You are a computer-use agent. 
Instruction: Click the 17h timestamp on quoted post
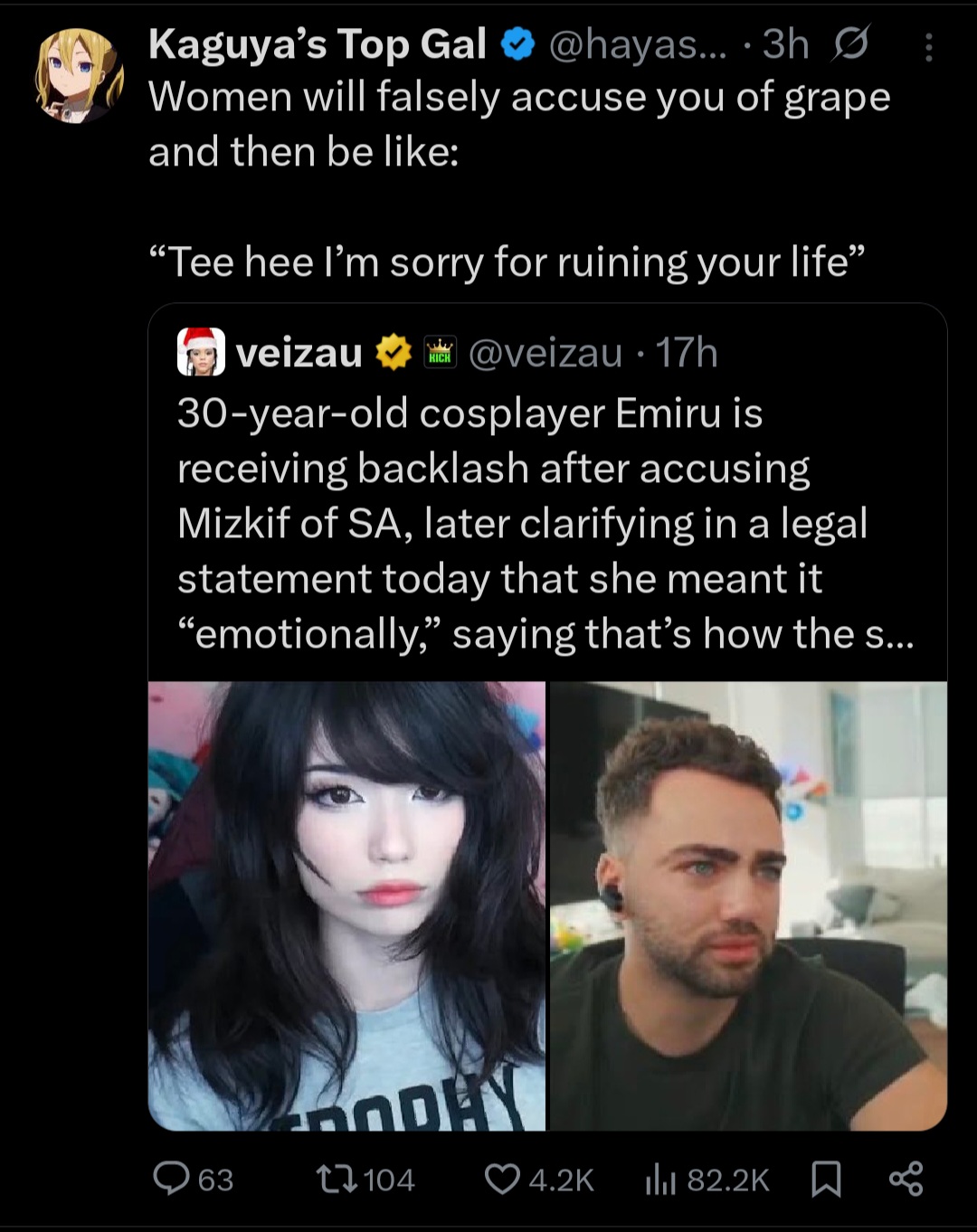[687, 353]
